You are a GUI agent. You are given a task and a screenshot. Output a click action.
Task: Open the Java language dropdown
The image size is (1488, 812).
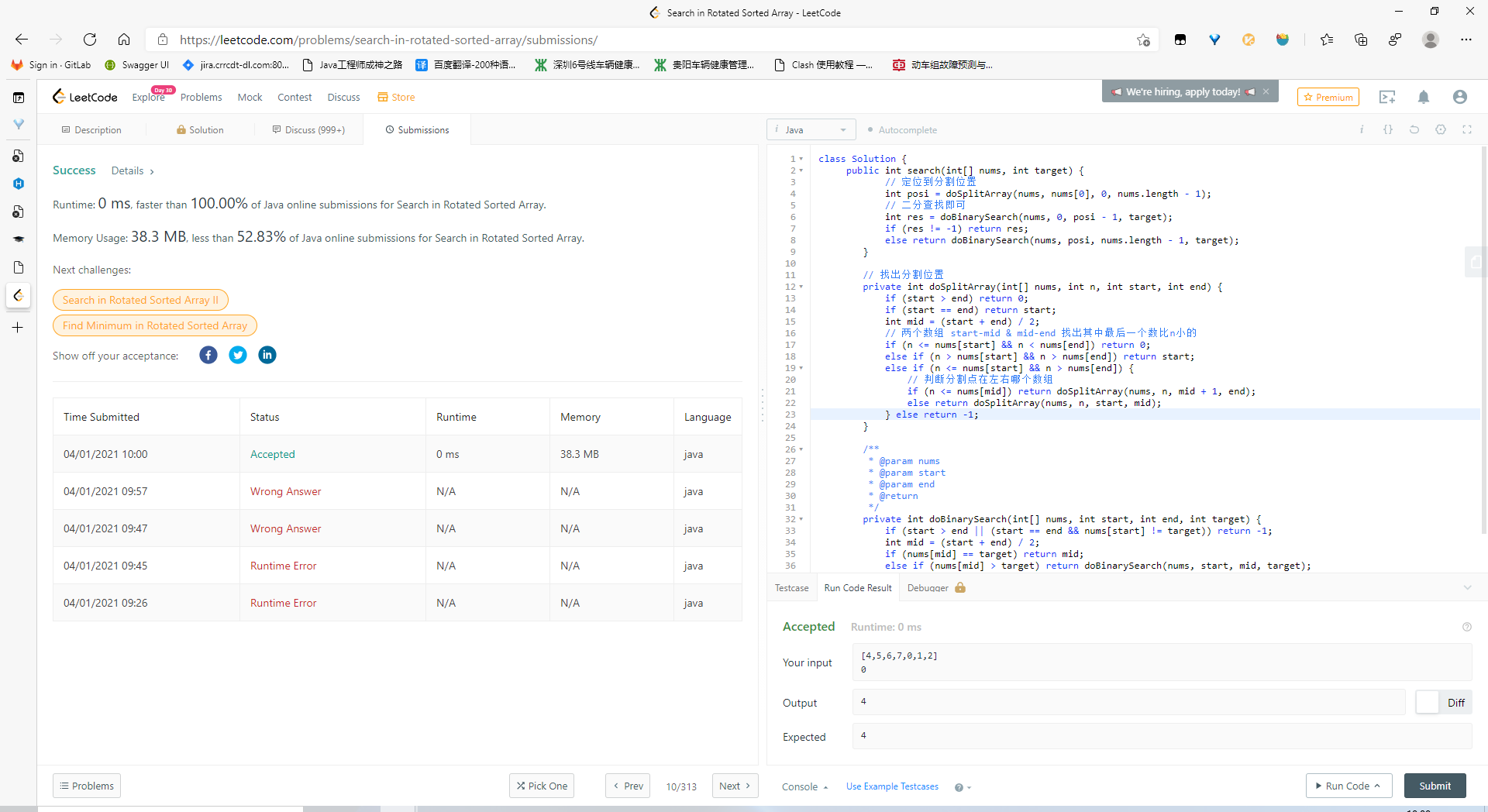(811, 129)
